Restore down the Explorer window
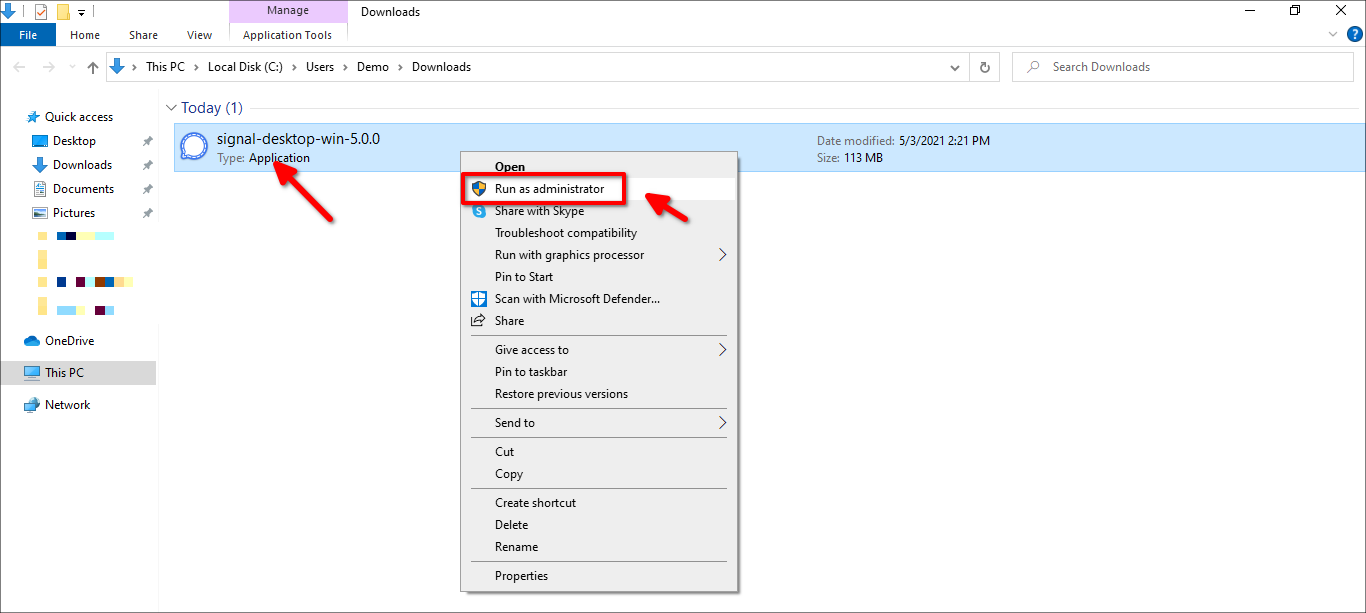This screenshot has height=613, width=1366. 1295,11
